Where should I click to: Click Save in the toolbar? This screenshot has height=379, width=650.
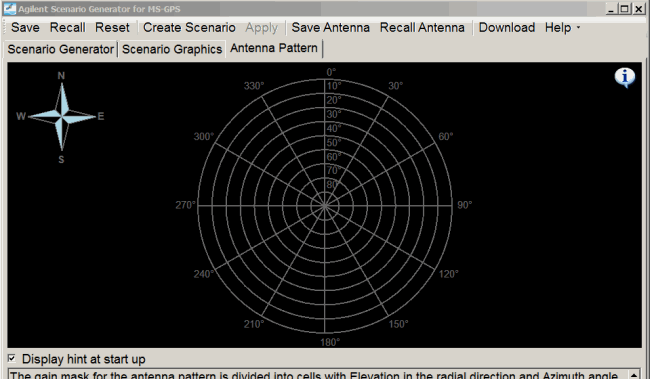(x=25, y=28)
